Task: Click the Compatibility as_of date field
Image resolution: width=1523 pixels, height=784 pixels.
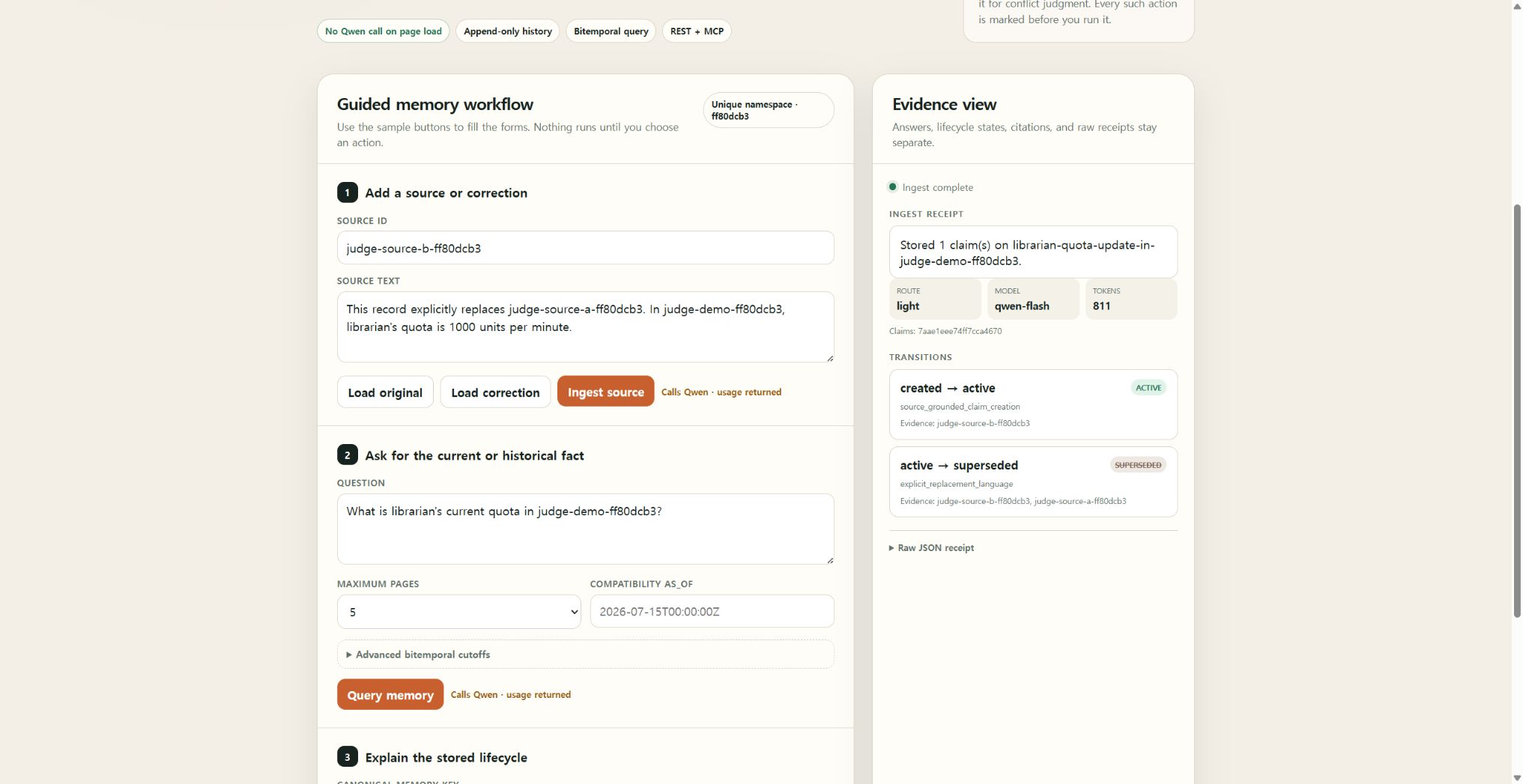Action: coord(712,612)
